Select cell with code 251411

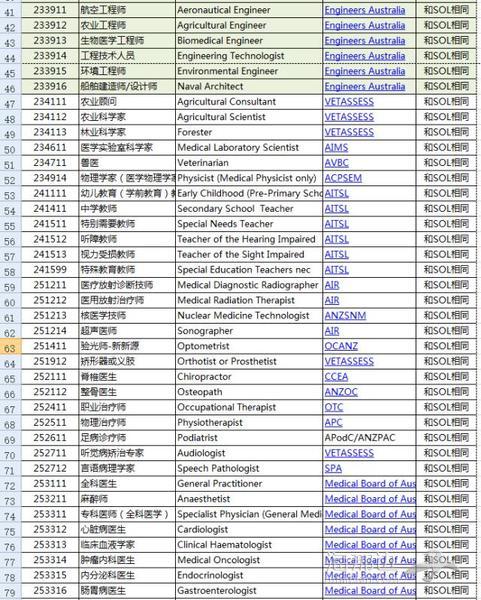tap(50, 346)
